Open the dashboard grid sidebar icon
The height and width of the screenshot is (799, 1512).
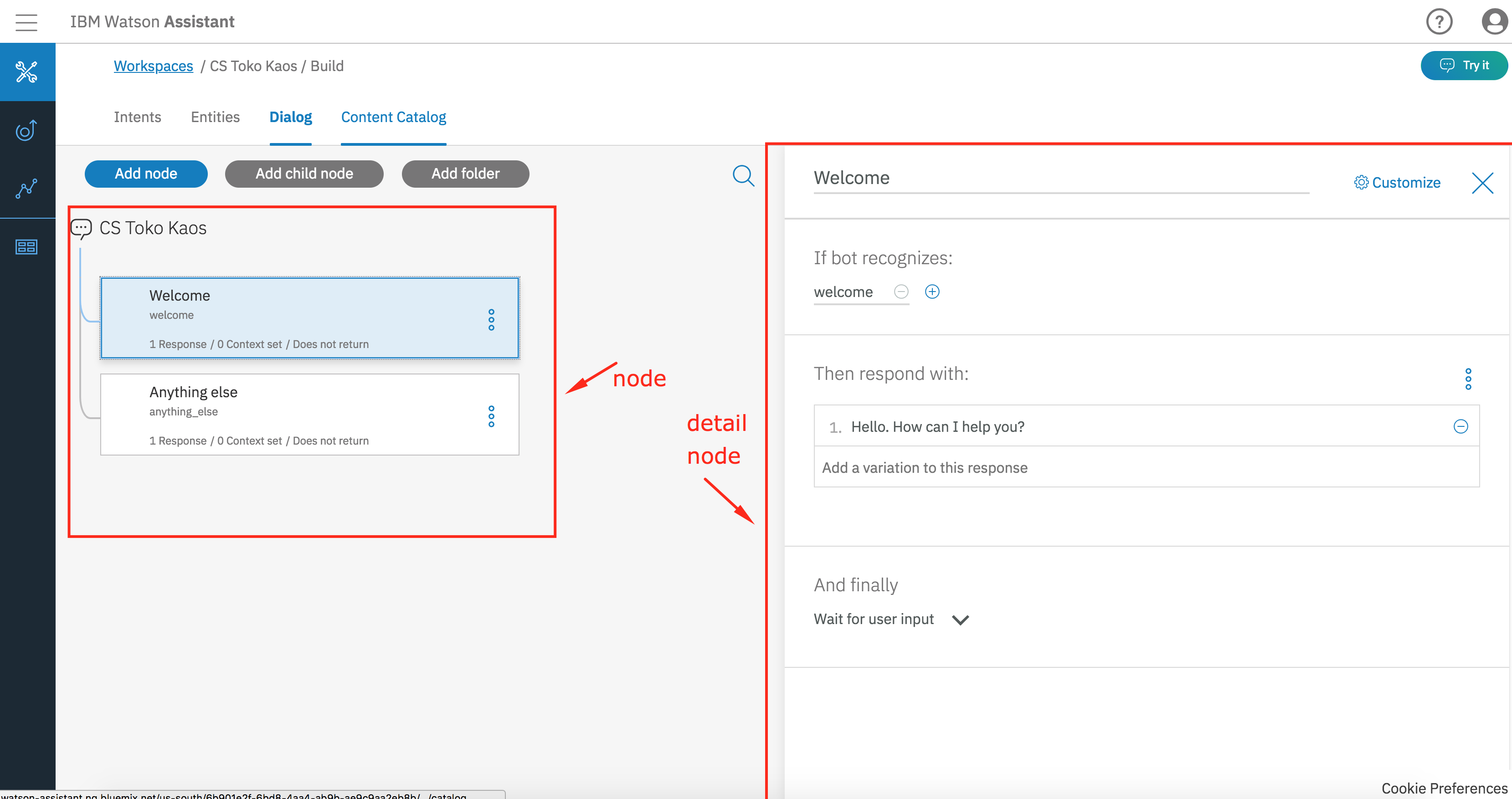click(x=27, y=247)
